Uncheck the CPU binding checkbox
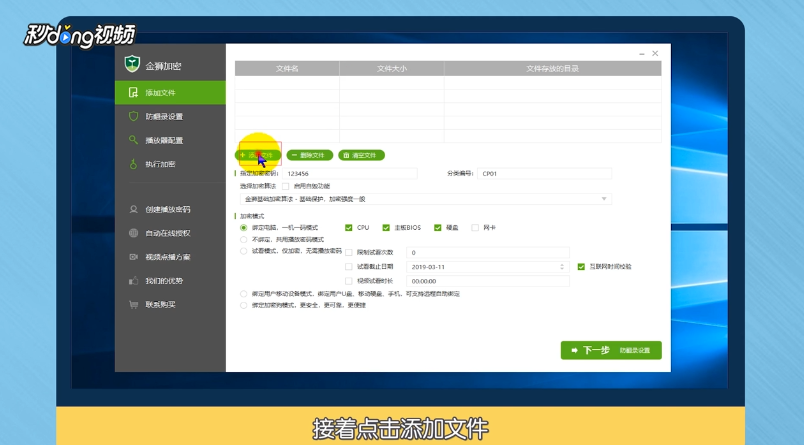Screen dimensions: 804x445 pyautogui.click(x=349, y=228)
